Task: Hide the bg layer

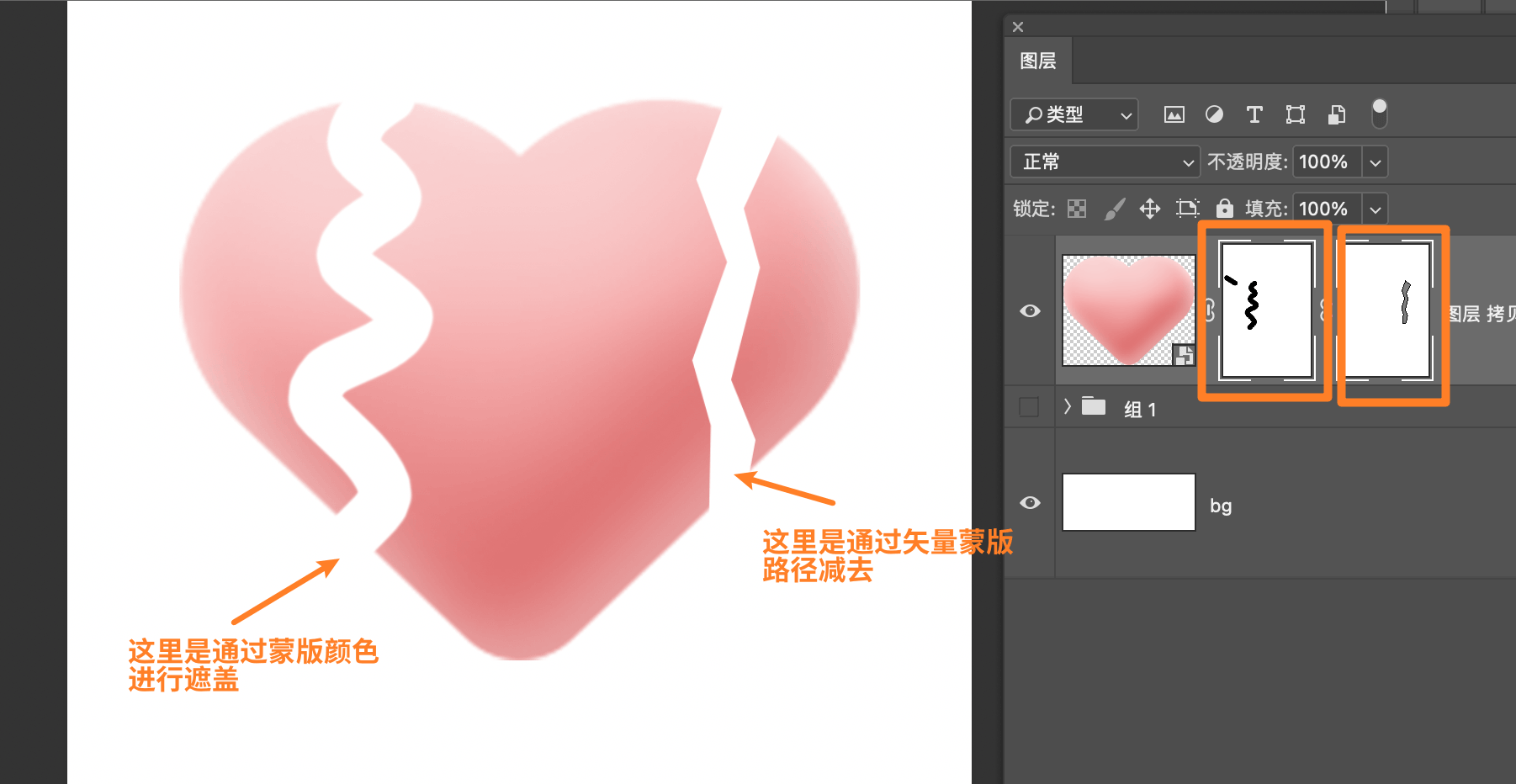Action: (1030, 503)
